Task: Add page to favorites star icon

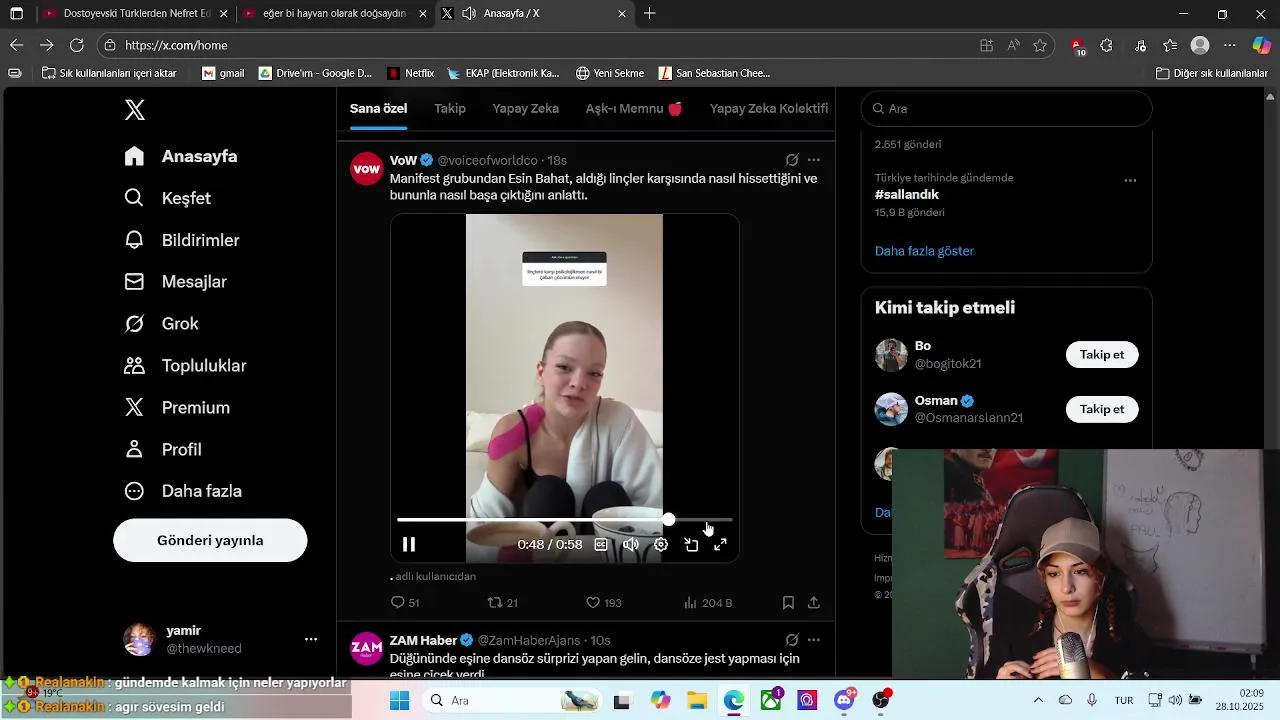Action: [x=1040, y=45]
